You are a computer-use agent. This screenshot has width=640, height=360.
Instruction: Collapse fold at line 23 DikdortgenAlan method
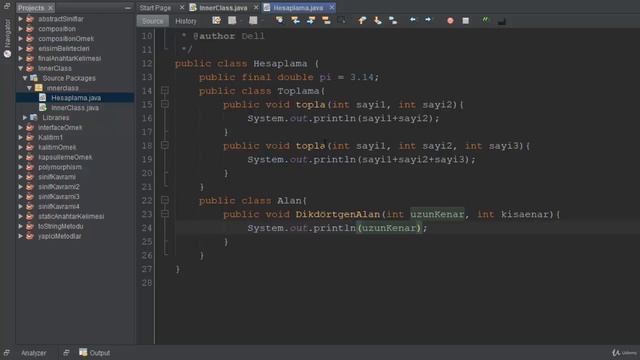coord(164,214)
